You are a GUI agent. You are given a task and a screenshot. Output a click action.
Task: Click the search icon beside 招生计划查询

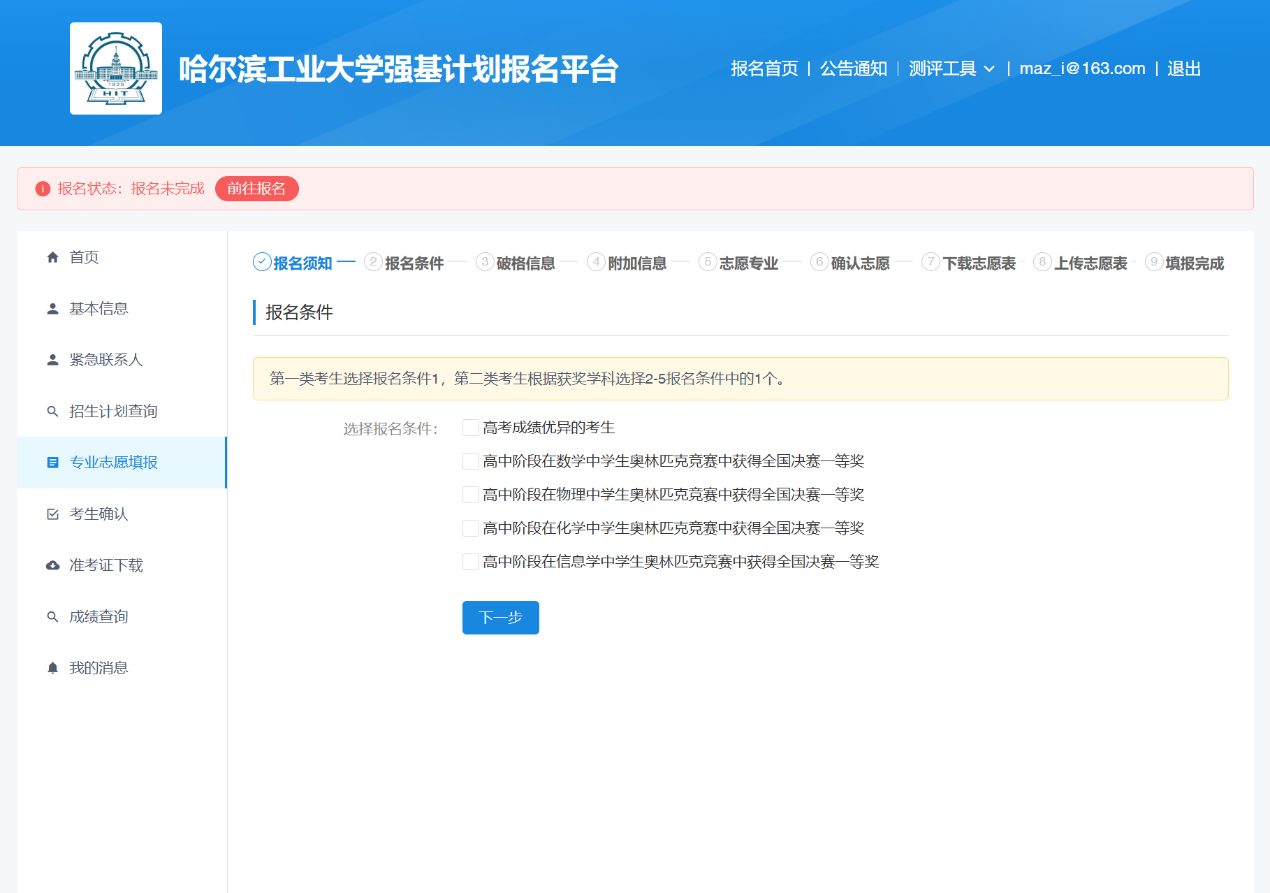point(53,412)
